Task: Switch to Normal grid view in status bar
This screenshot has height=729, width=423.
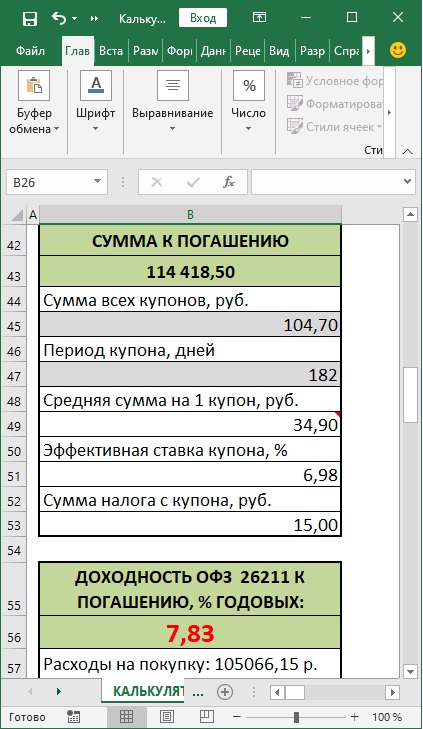Action: pos(126,716)
